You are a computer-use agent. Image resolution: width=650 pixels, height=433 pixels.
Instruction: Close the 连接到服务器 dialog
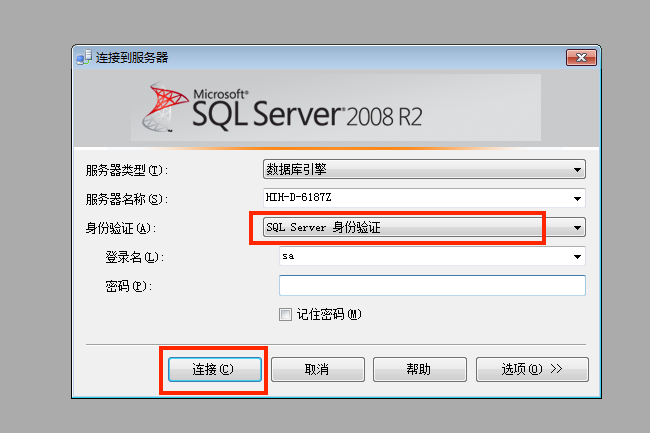581,58
